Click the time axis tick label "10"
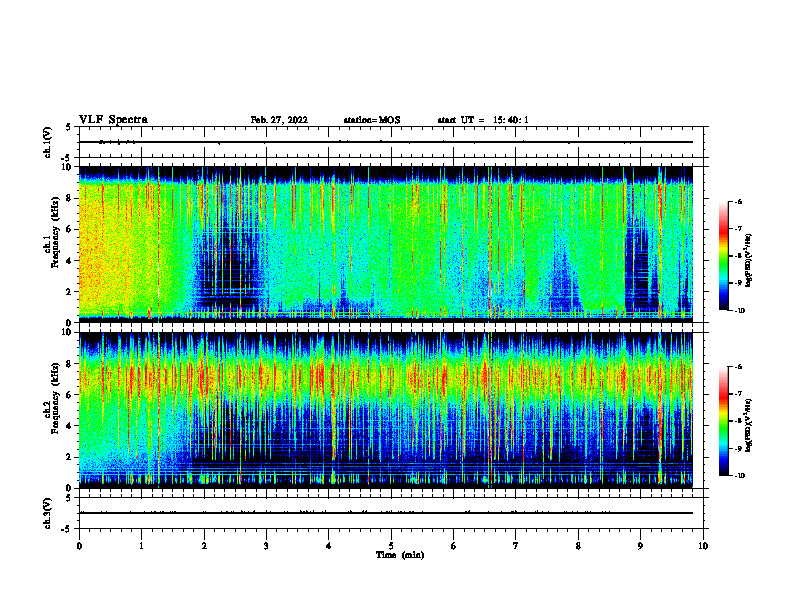Image resolution: width=792 pixels, height=612 pixels. [x=703, y=546]
